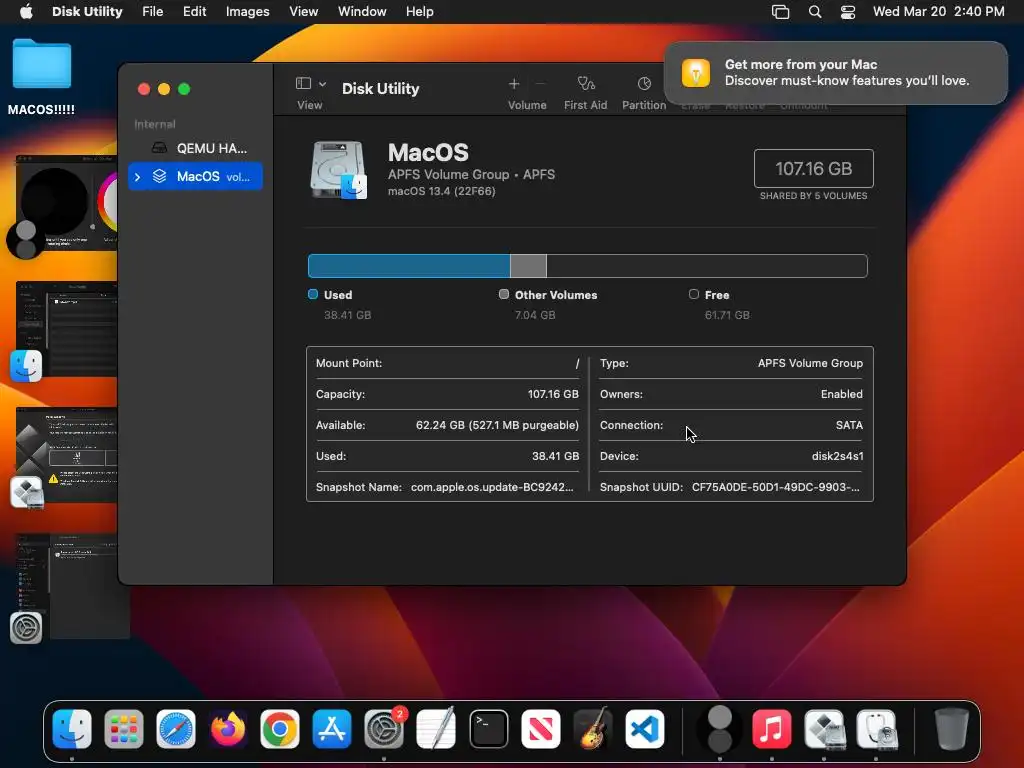Open the View menu in menu bar
Screen dimensions: 1024x768
tap(304, 12)
